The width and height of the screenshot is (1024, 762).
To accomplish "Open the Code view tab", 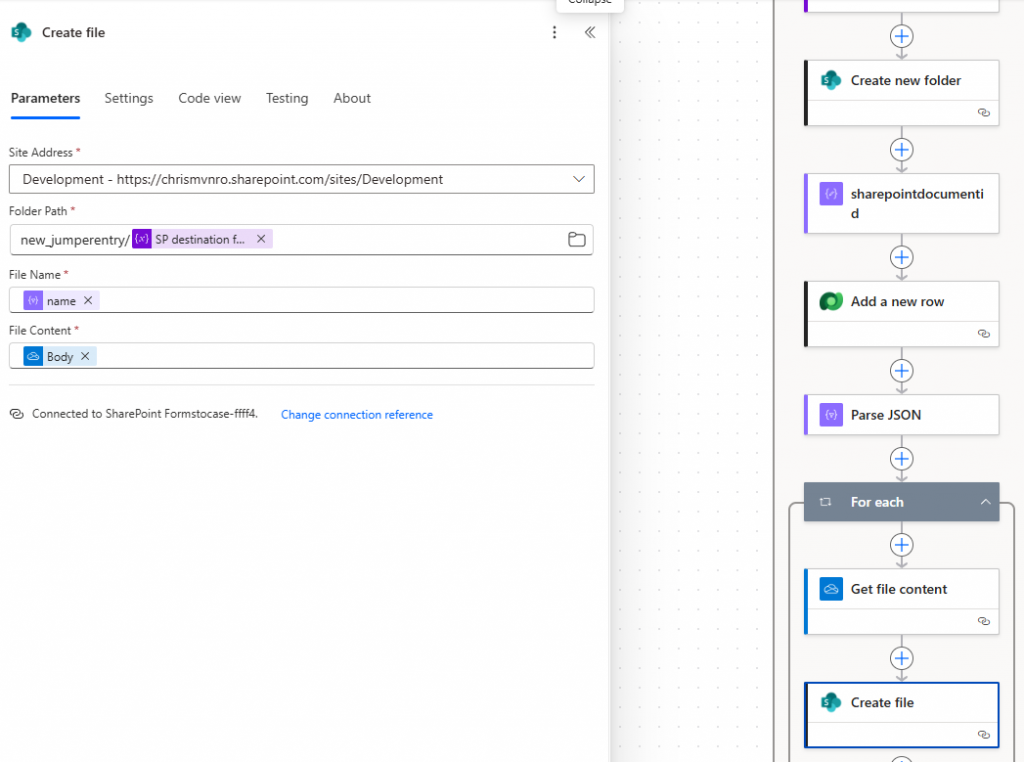I will tap(210, 98).
